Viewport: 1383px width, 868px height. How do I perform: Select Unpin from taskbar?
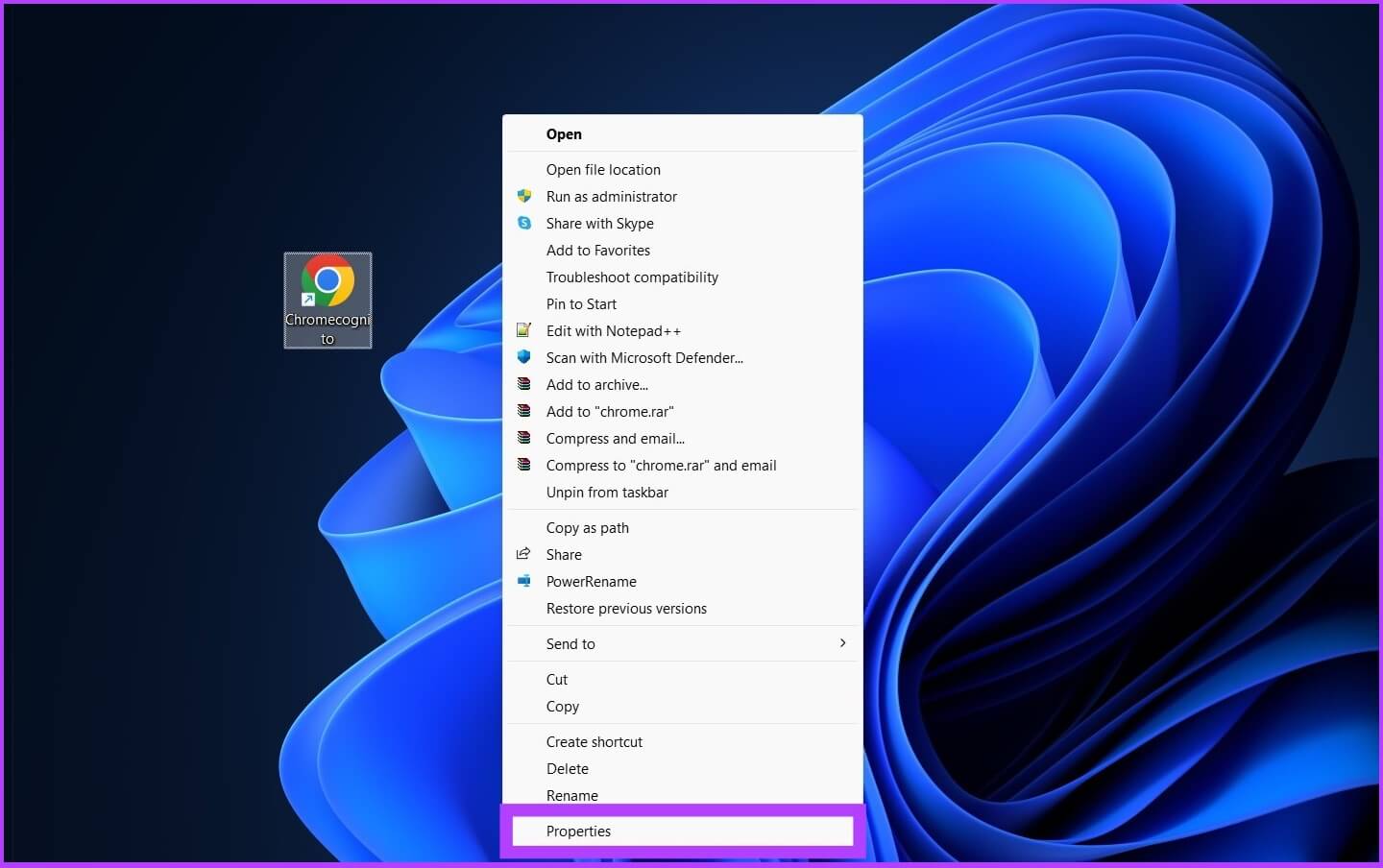[683, 493]
